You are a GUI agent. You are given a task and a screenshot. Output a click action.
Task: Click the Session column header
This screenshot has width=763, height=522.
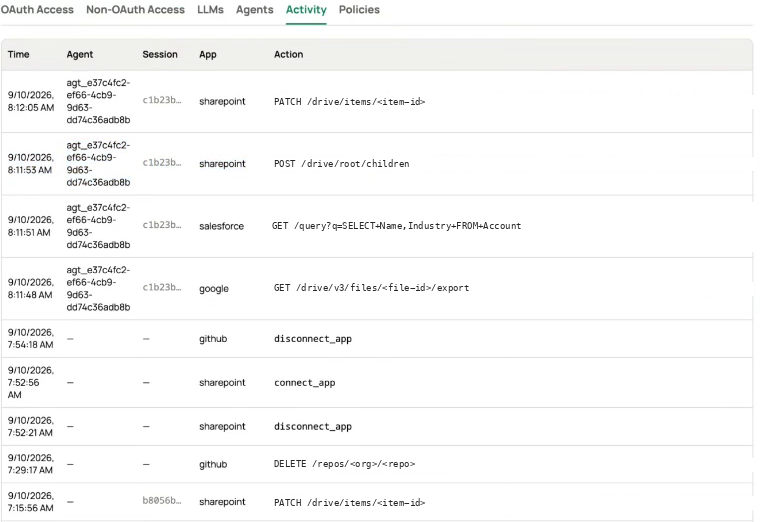pyautogui.click(x=160, y=54)
